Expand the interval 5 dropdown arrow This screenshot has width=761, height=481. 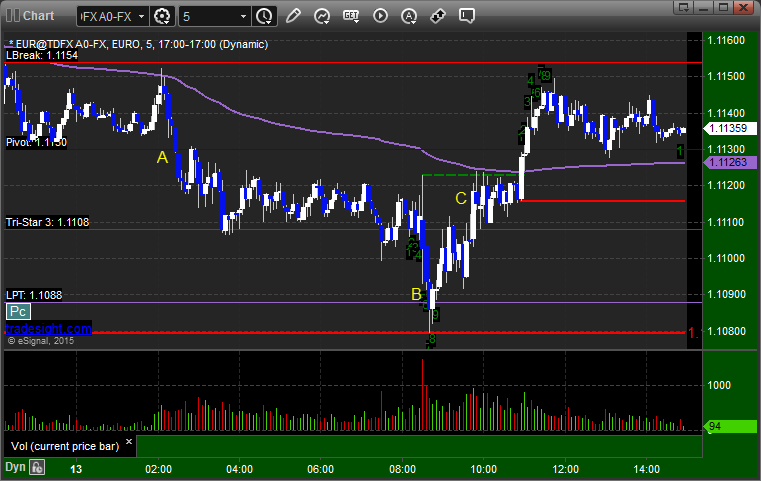point(244,17)
